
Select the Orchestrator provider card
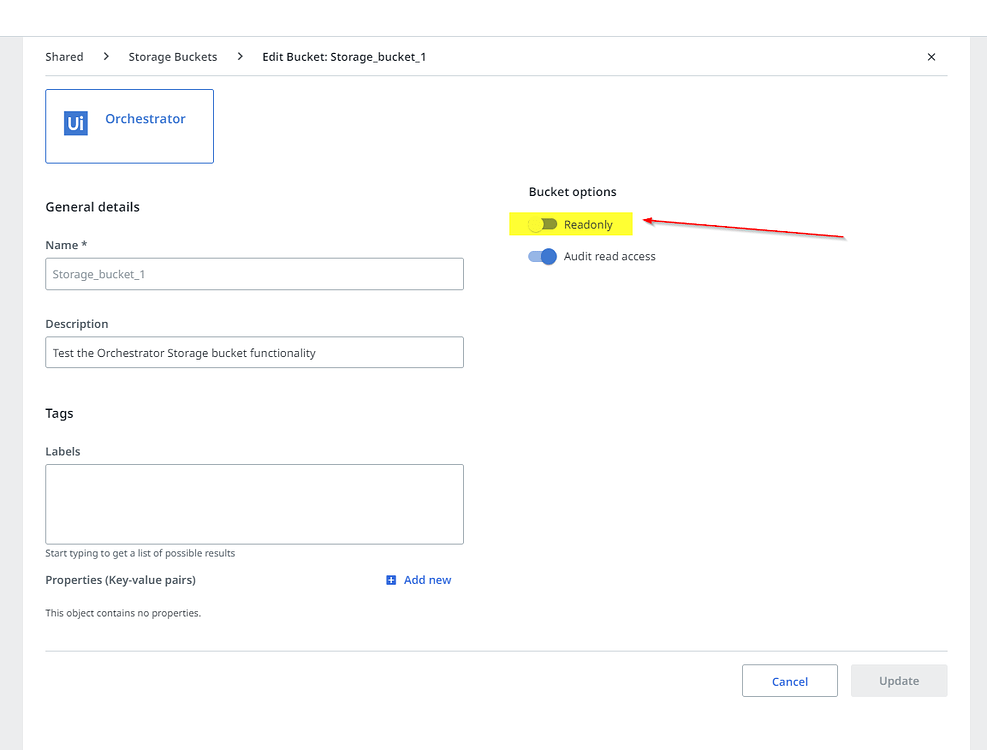129,126
